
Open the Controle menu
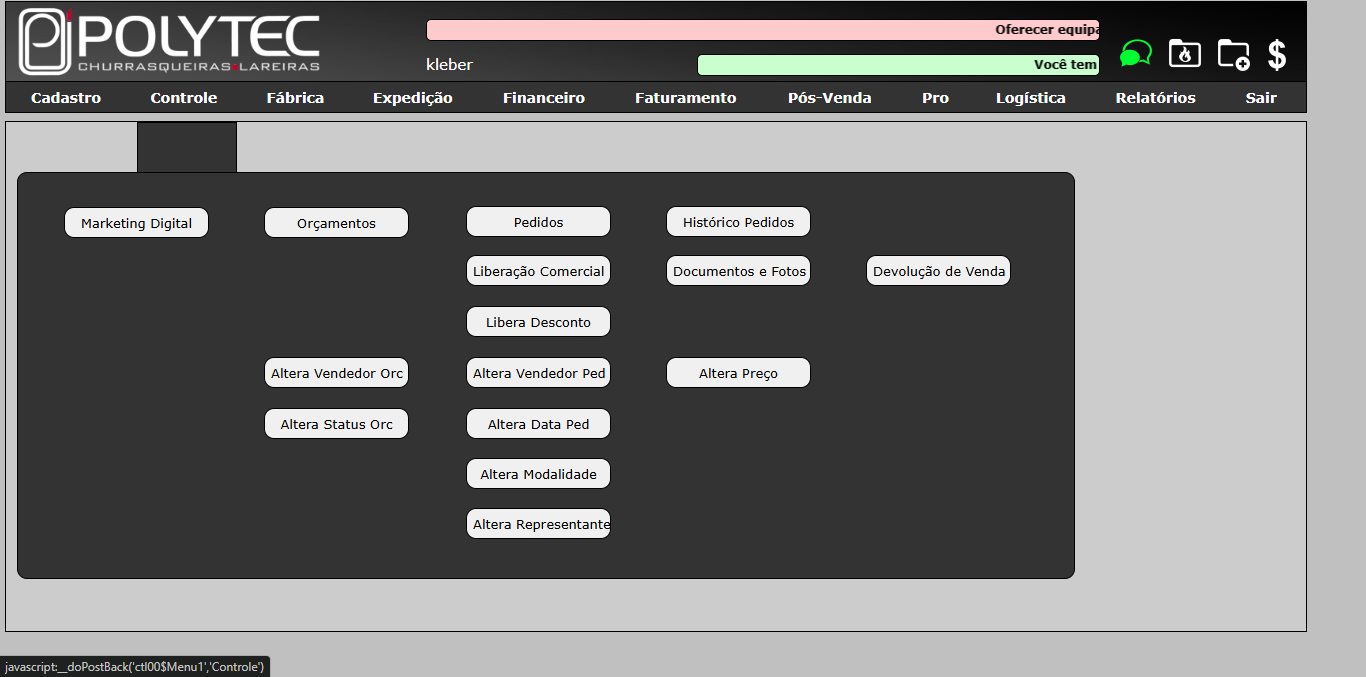click(184, 98)
